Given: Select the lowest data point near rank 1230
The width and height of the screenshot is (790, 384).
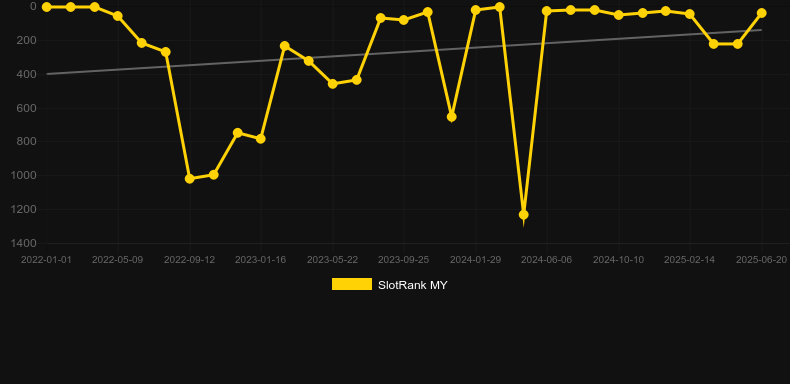Looking at the screenshot, I should pos(523,215).
